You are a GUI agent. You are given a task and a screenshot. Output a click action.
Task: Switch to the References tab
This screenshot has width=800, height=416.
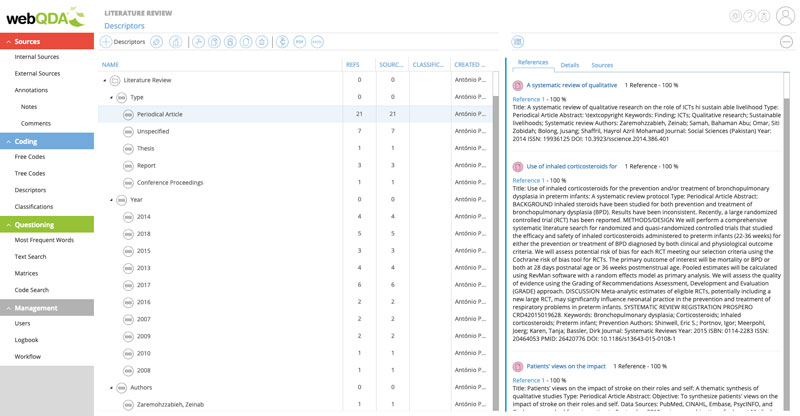pos(533,62)
